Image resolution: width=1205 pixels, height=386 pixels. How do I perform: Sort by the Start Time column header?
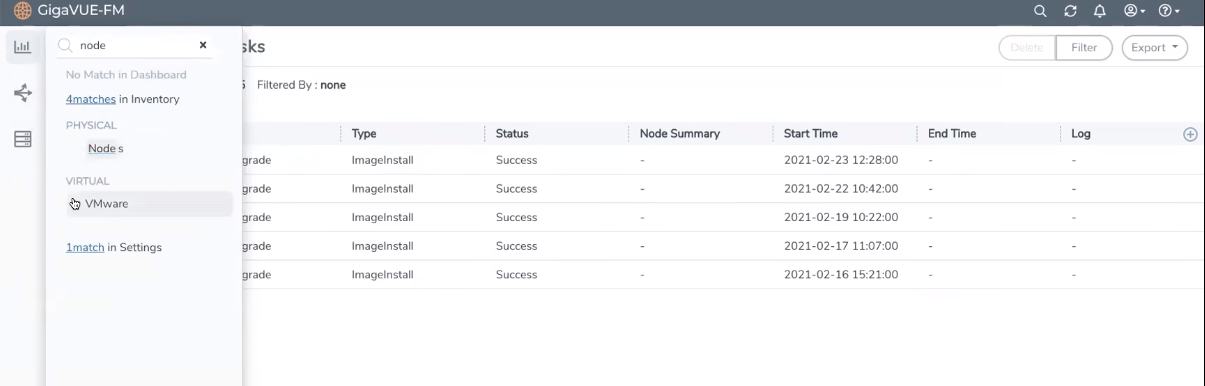(x=811, y=133)
